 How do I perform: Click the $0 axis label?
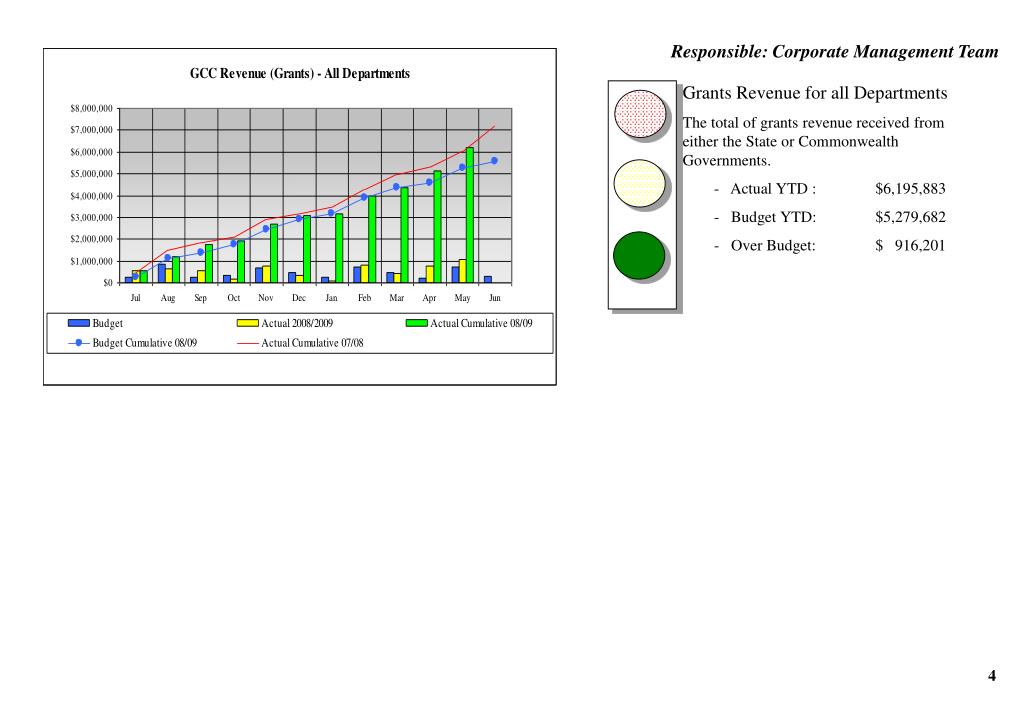pos(108,283)
